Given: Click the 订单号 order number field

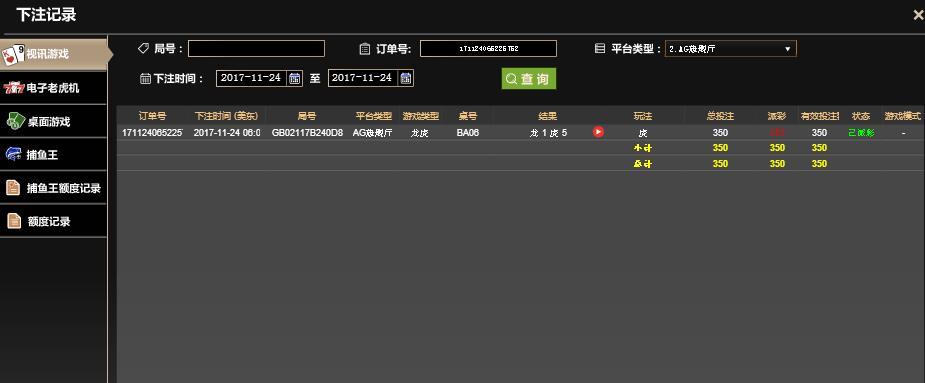Looking at the screenshot, I should click(488, 48).
